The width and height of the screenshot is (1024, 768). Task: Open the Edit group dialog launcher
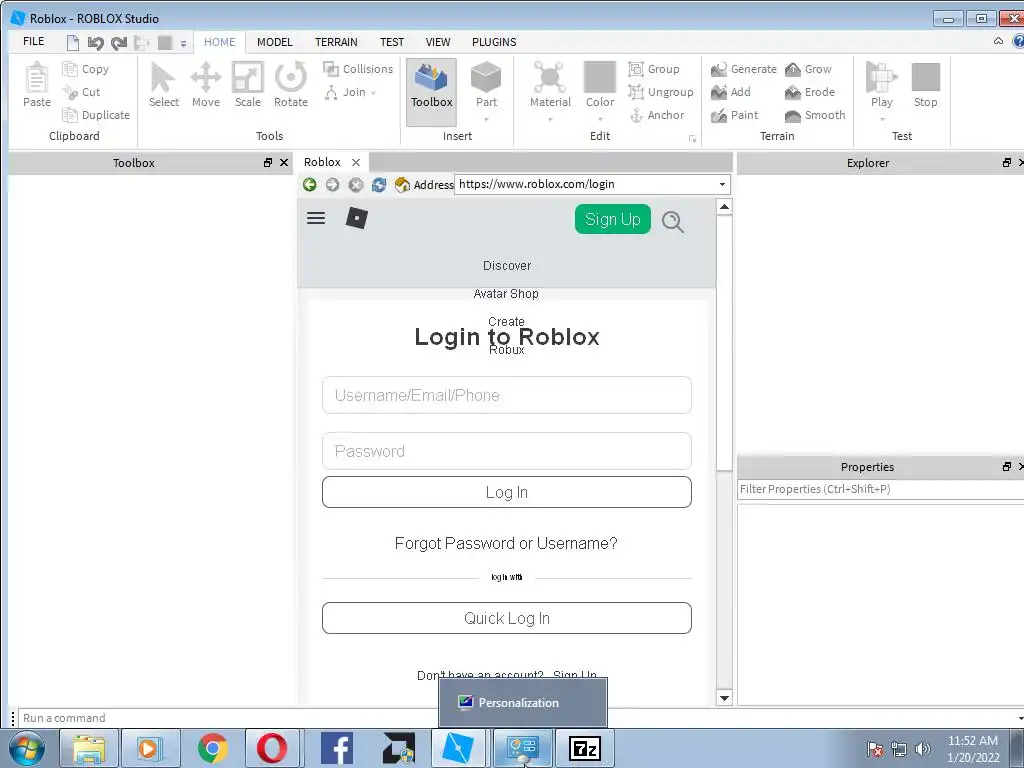(692, 138)
